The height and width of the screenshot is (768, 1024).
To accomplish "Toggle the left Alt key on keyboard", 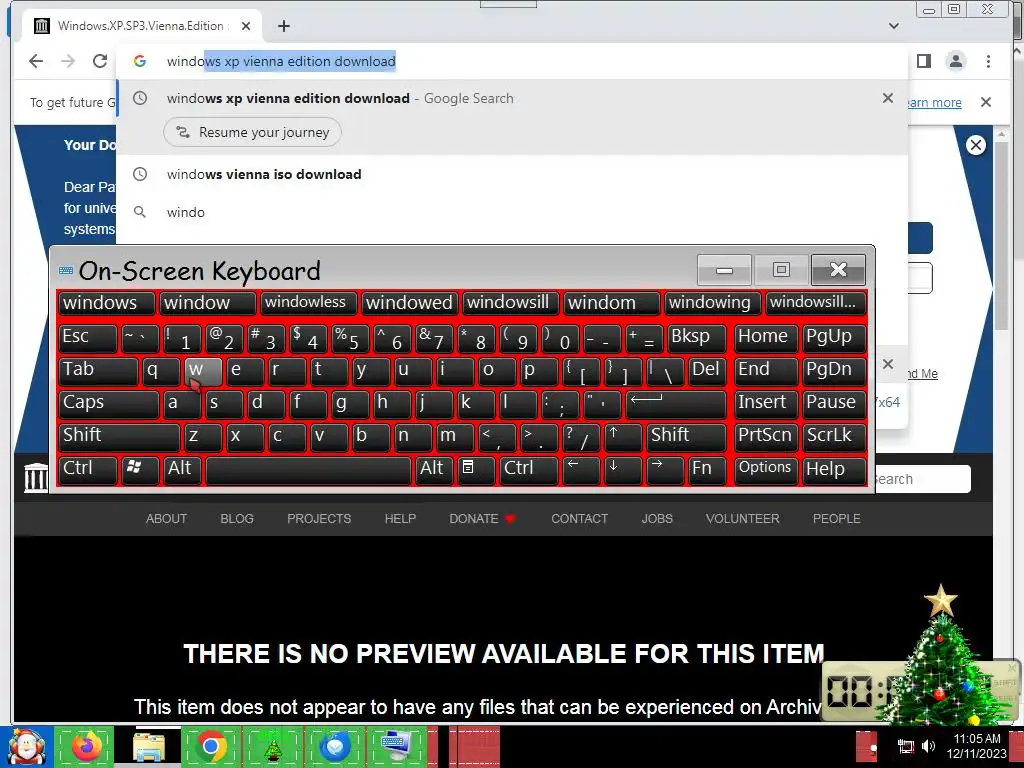I will point(182,470).
